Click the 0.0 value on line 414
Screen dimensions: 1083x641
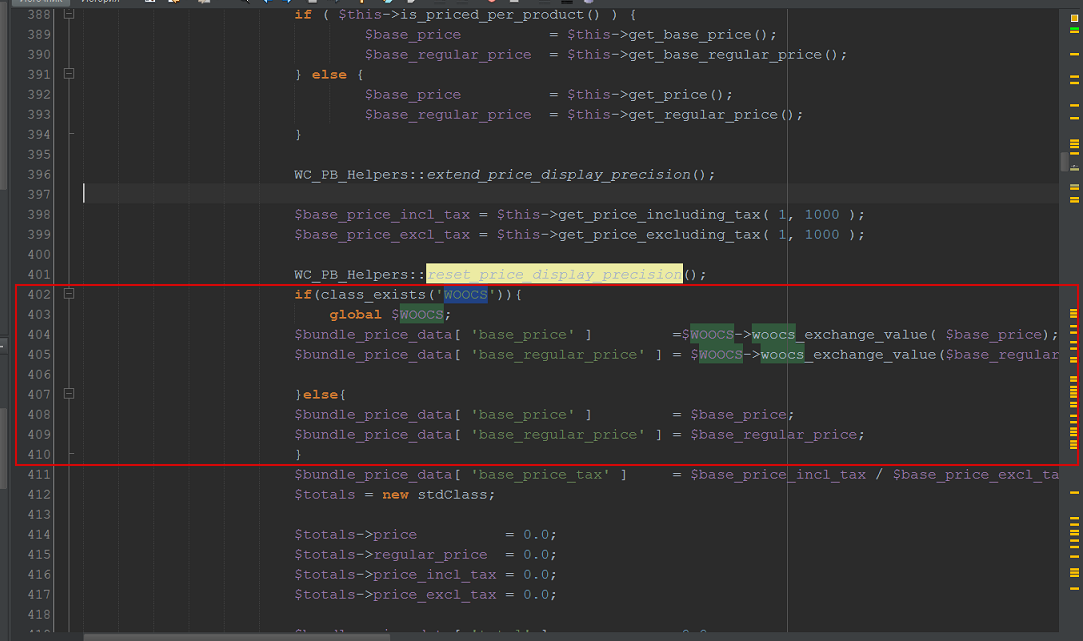click(x=536, y=535)
